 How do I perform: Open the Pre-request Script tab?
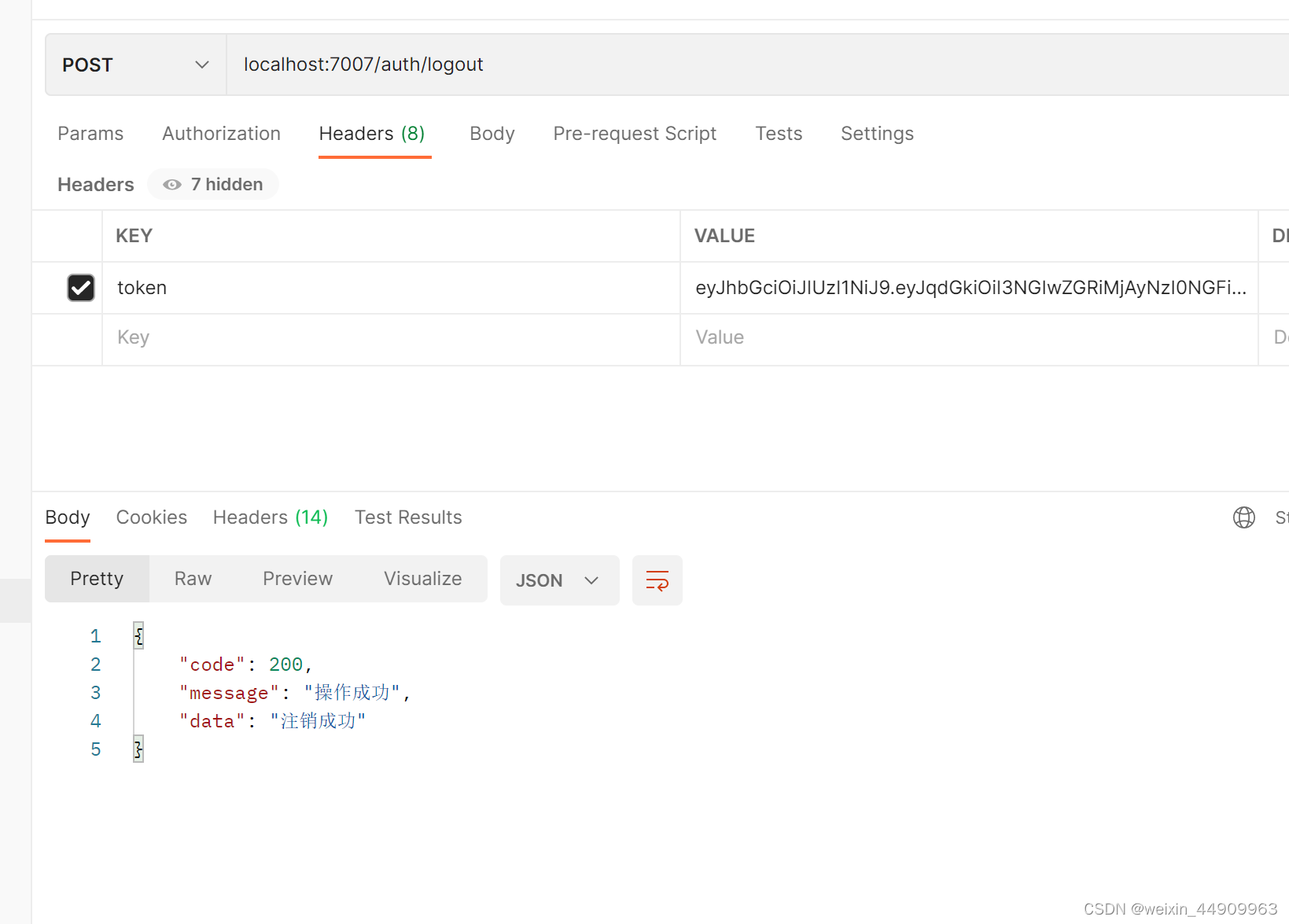[635, 134]
